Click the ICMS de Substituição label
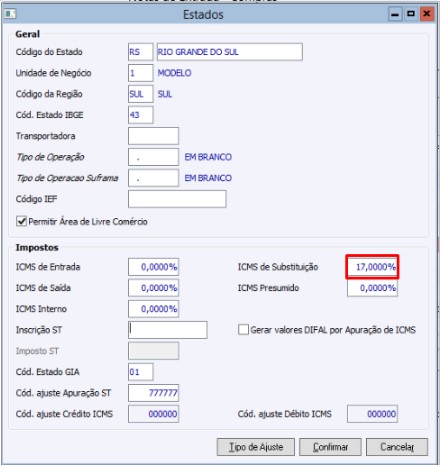This screenshot has height=465, width=440. [278, 267]
